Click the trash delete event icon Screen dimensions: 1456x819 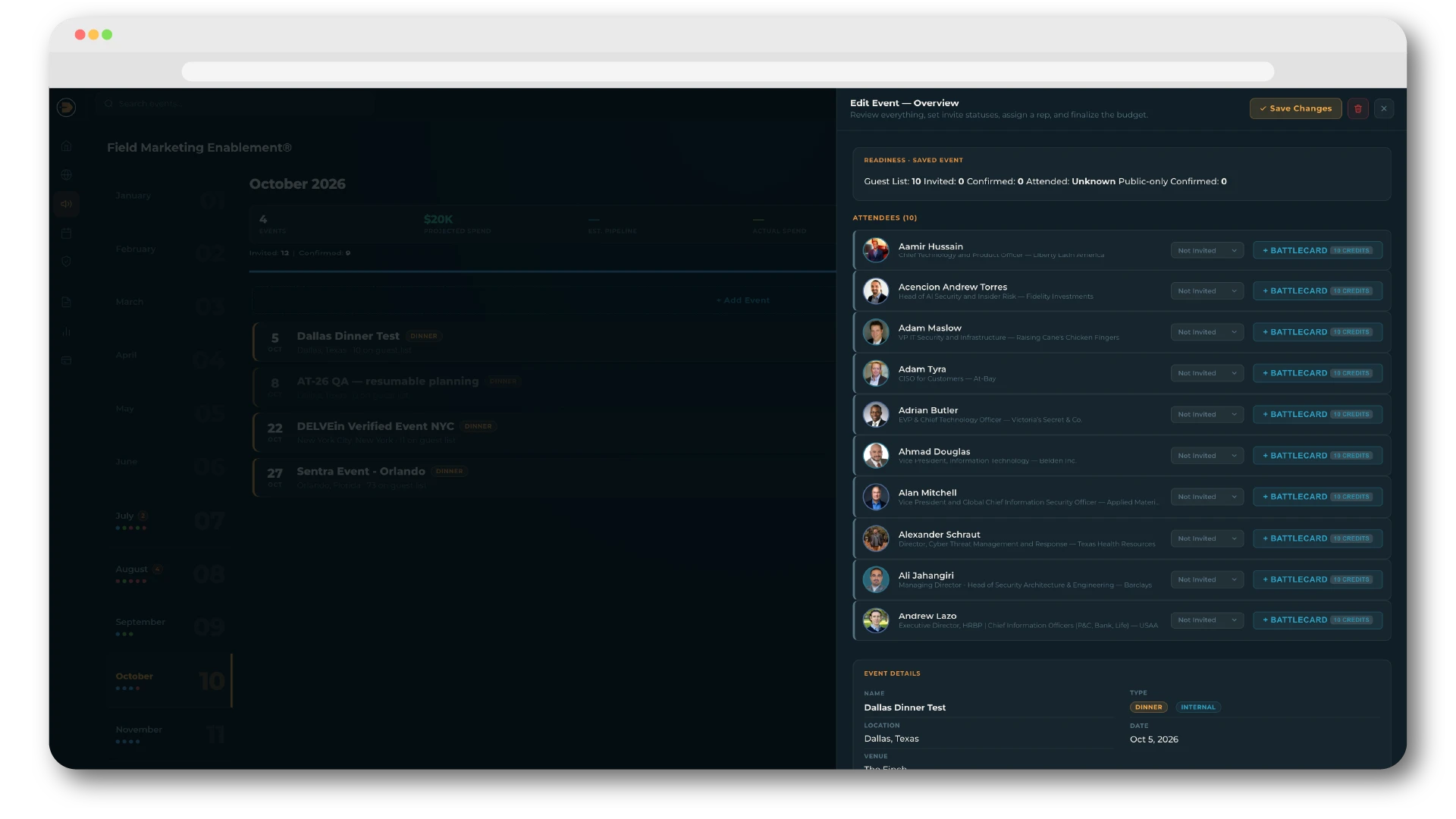(x=1357, y=108)
